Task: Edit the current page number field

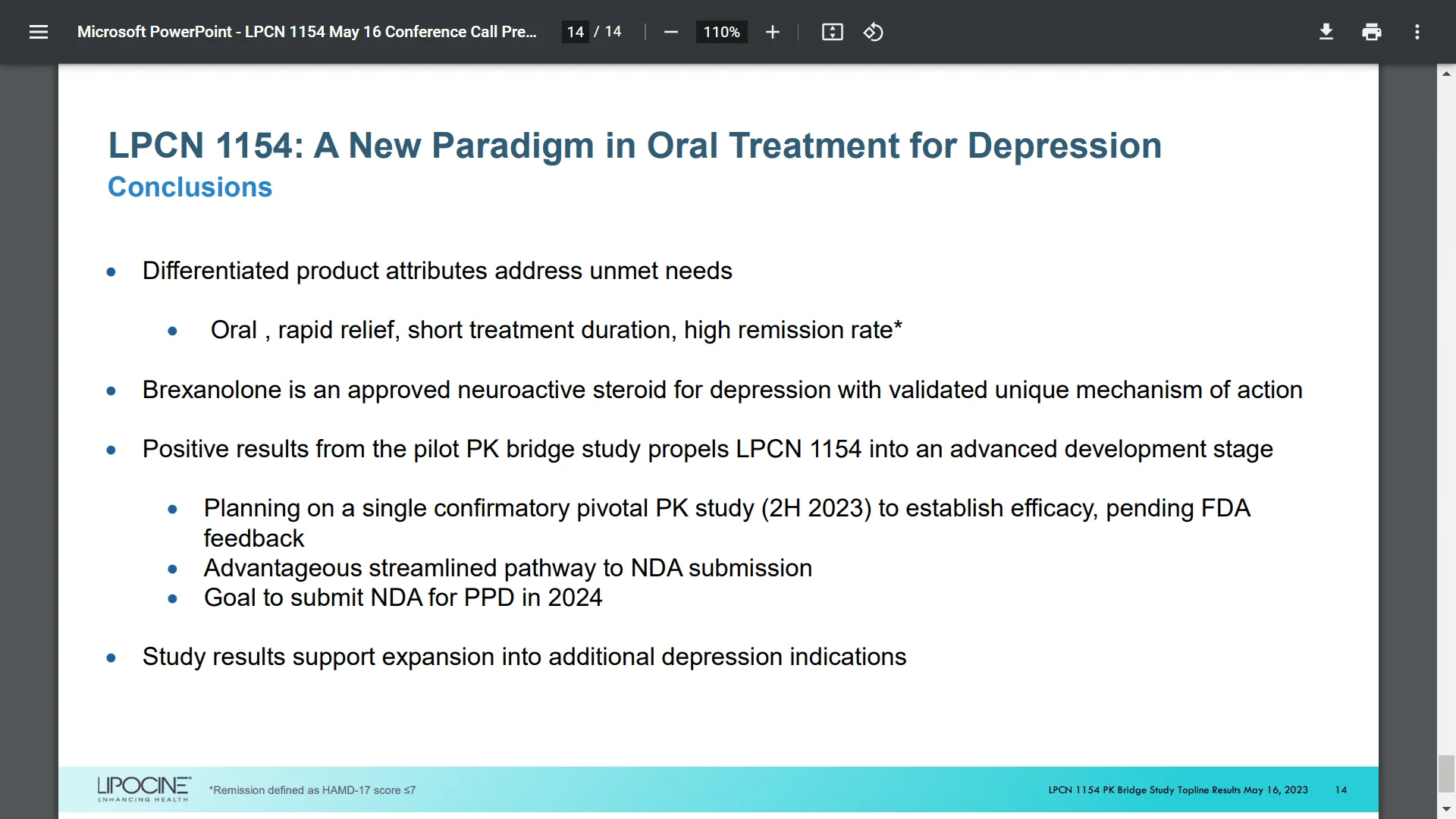Action: (576, 32)
